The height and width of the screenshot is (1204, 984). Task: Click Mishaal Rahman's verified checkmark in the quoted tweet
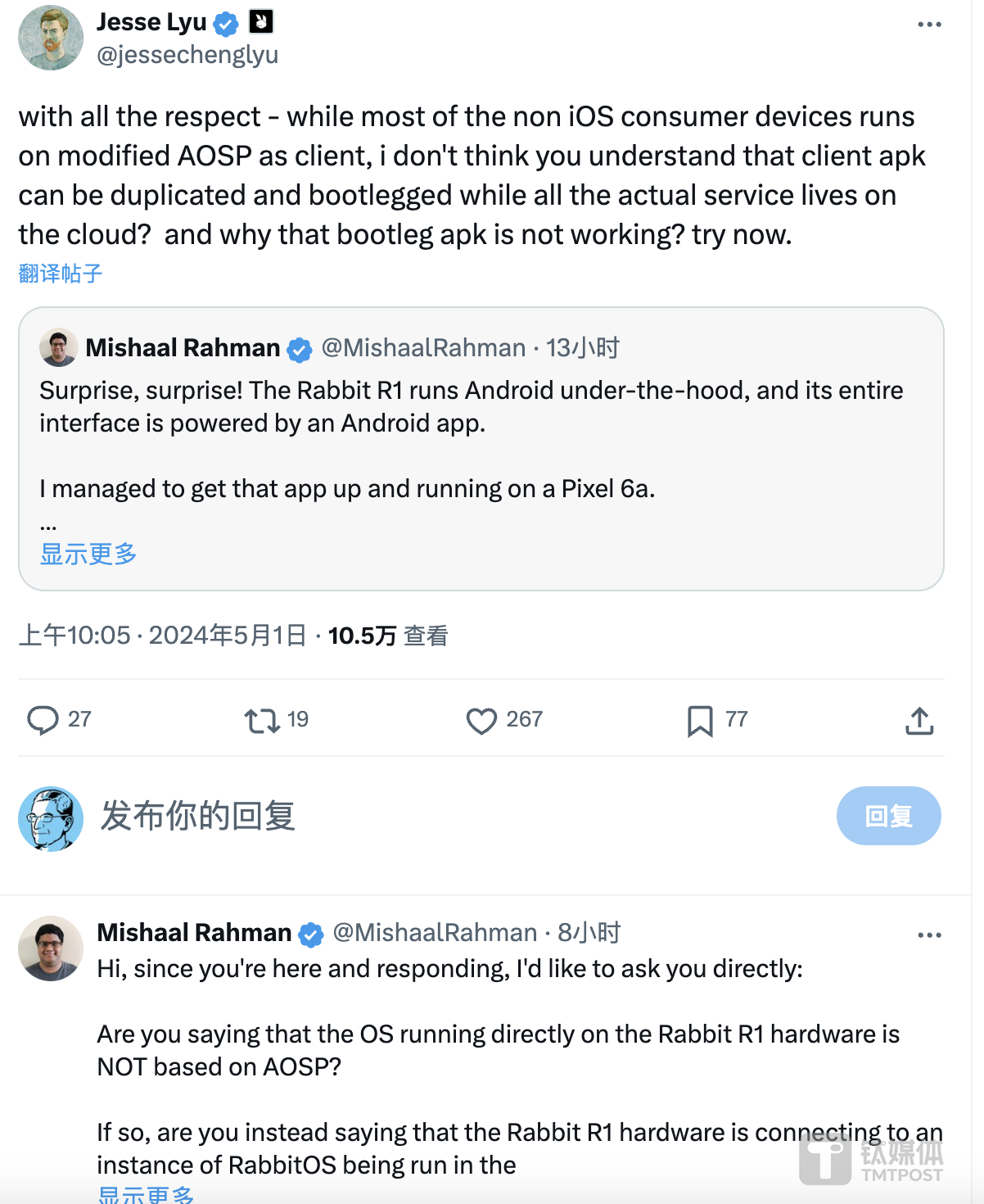(x=300, y=348)
